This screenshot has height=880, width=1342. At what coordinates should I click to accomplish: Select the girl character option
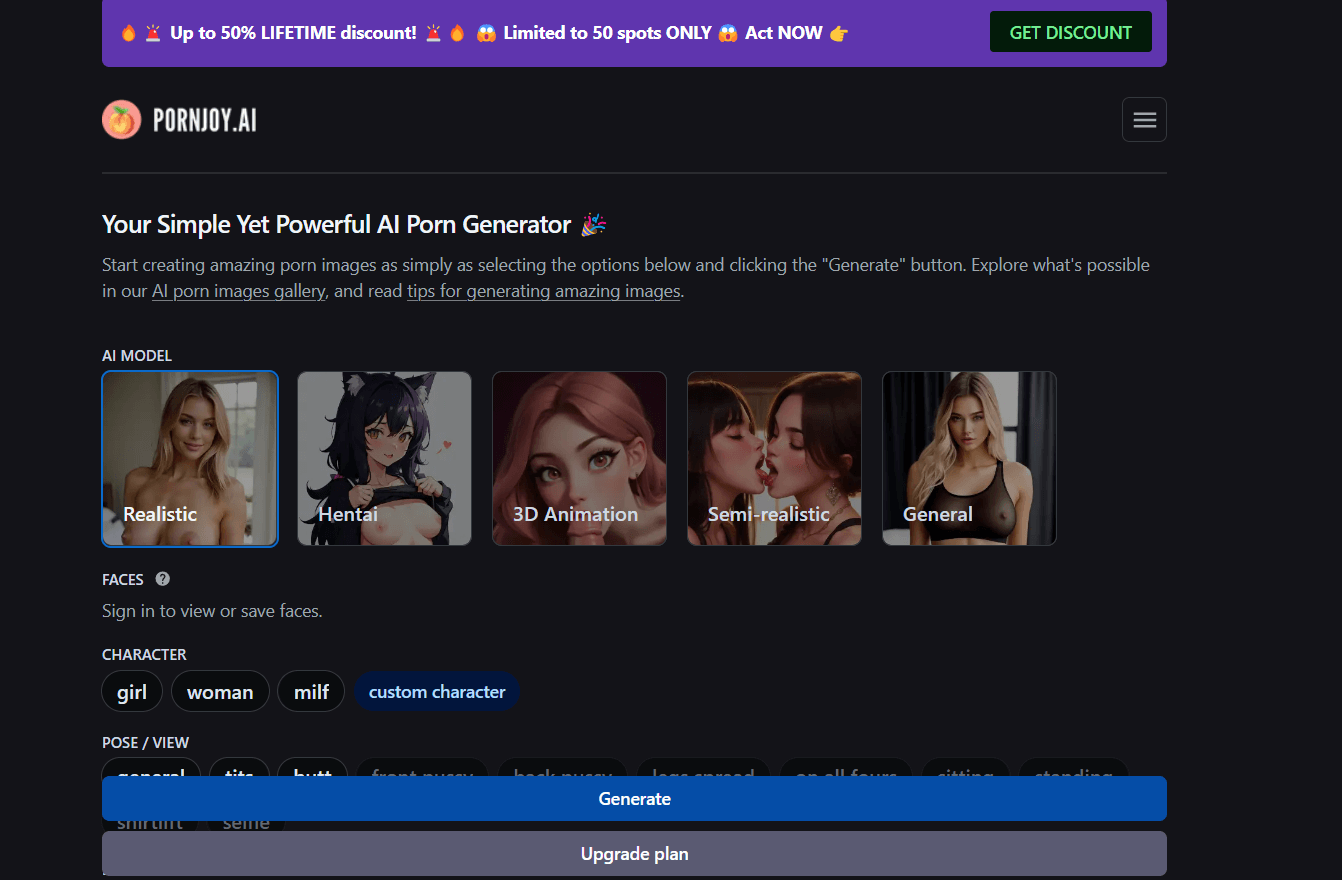click(132, 692)
